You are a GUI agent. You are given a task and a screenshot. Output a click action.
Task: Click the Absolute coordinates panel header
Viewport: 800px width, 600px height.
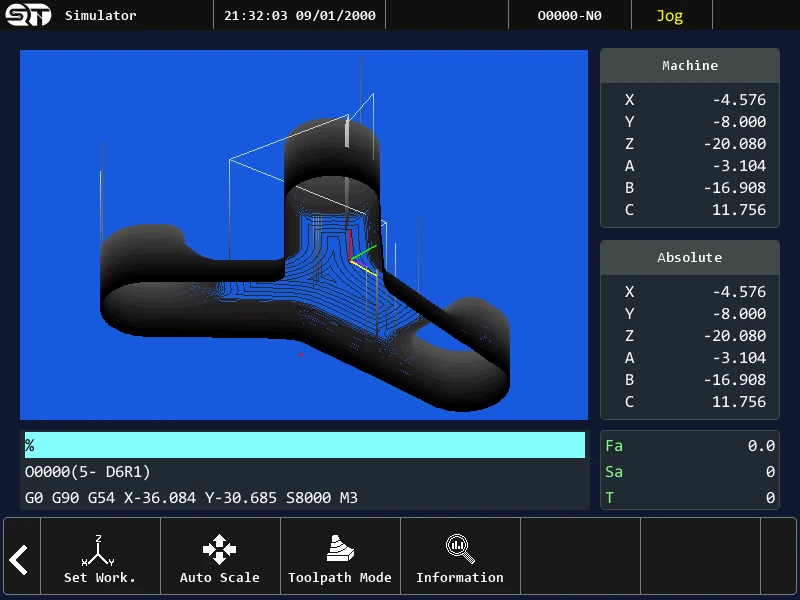[690, 257]
